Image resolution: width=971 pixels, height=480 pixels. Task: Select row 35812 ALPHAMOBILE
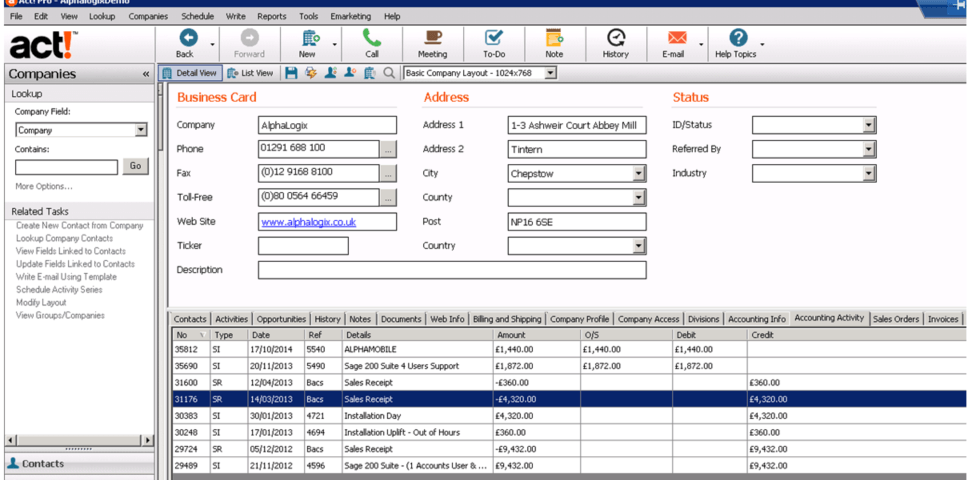point(569,349)
